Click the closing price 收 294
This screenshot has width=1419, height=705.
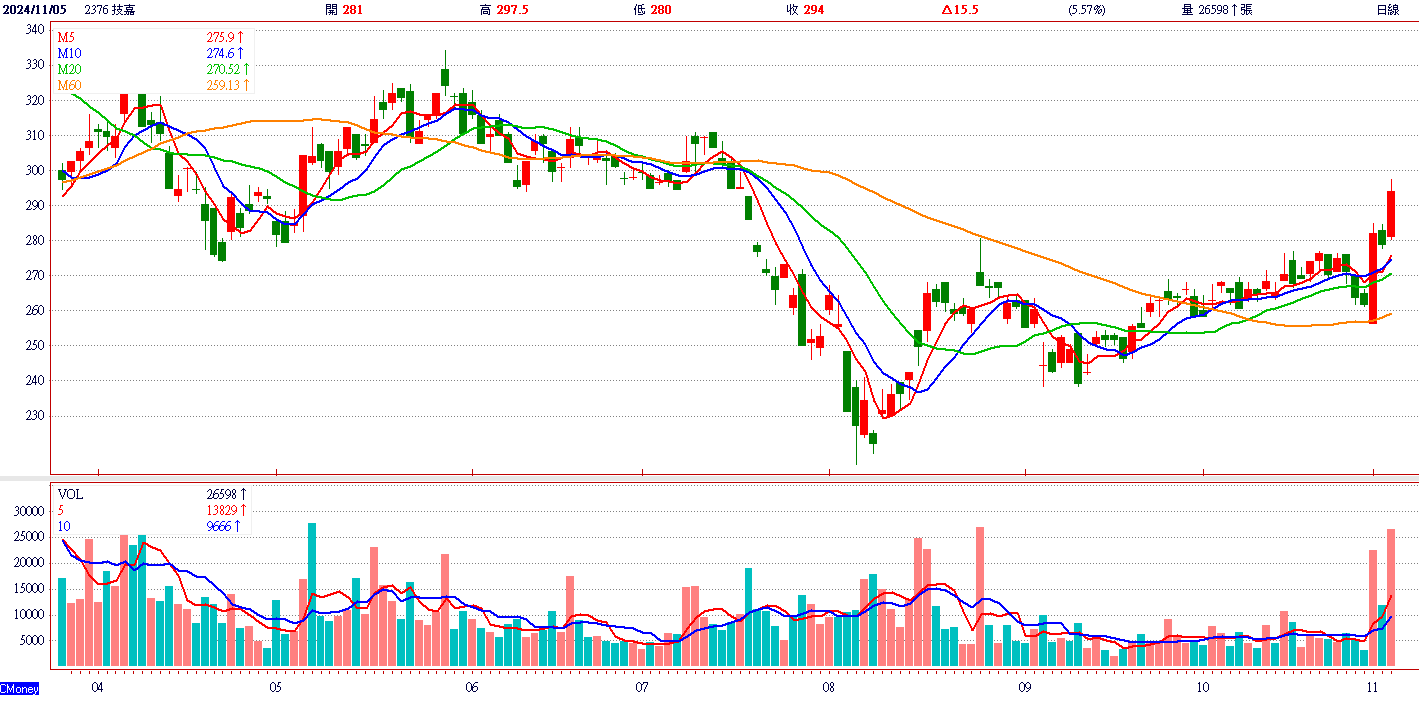click(805, 9)
